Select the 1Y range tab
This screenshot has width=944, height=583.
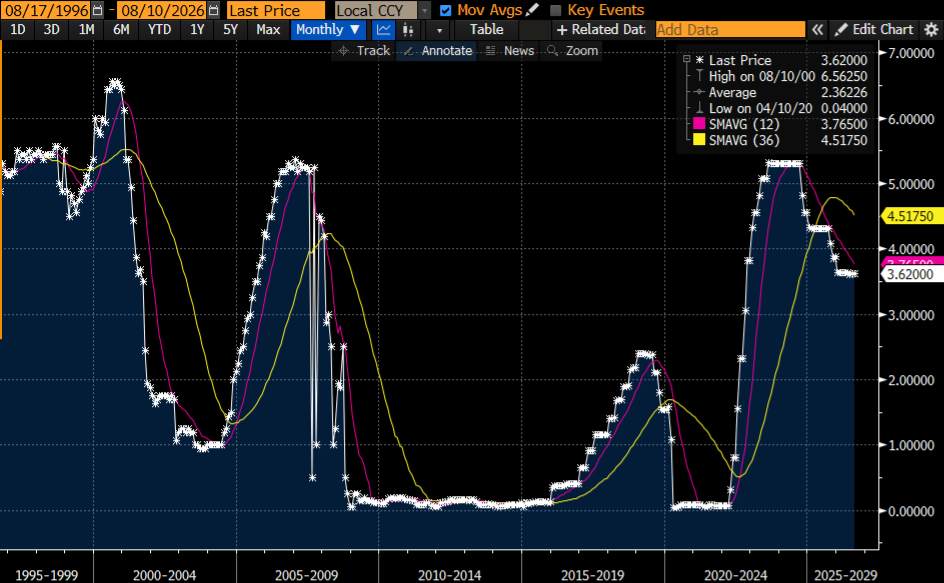click(197, 30)
